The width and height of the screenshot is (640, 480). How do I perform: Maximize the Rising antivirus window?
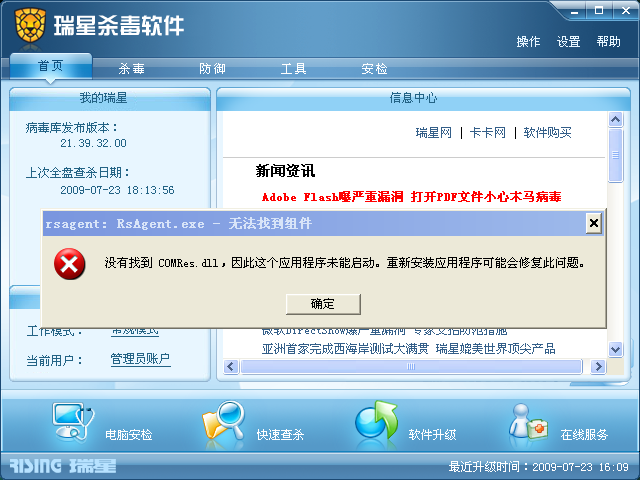pos(599,11)
